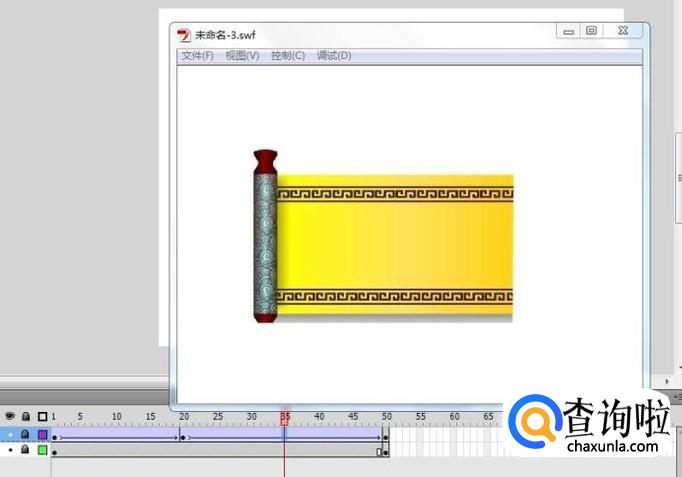Viewport: 682px width, 477px height.
Task: Minimize the SWF preview window
Action: tap(569, 32)
